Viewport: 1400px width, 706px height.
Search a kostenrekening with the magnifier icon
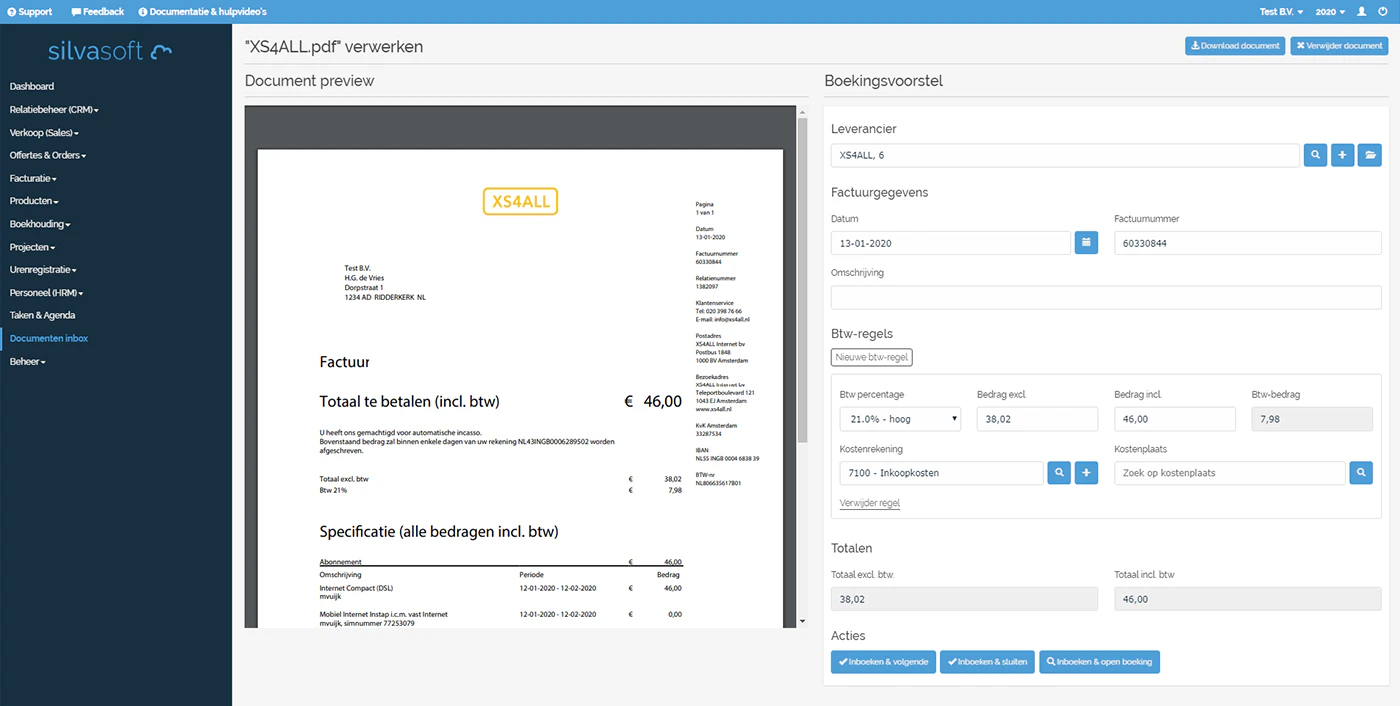point(1059,472)
